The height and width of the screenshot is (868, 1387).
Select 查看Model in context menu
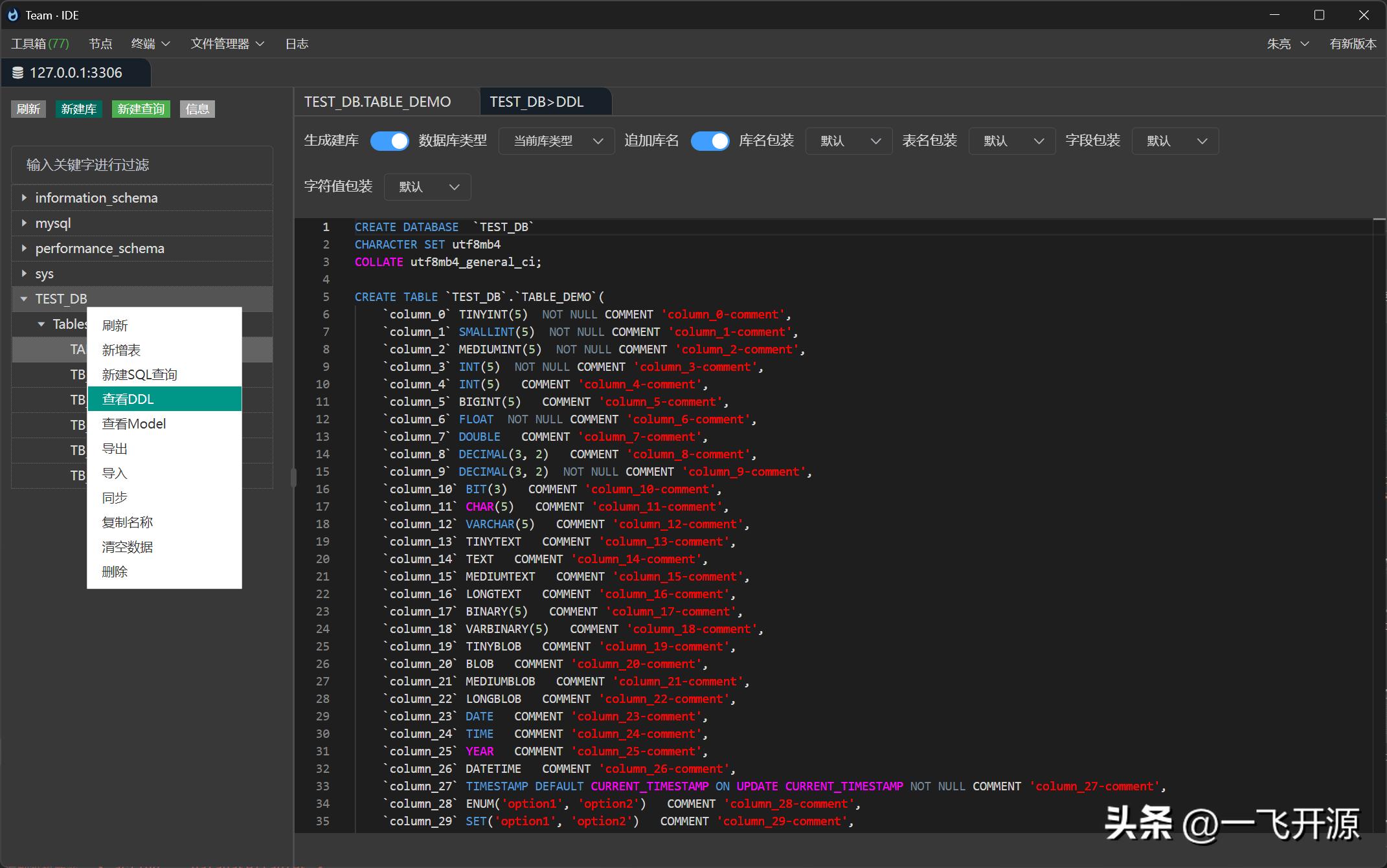pos(134,424)
